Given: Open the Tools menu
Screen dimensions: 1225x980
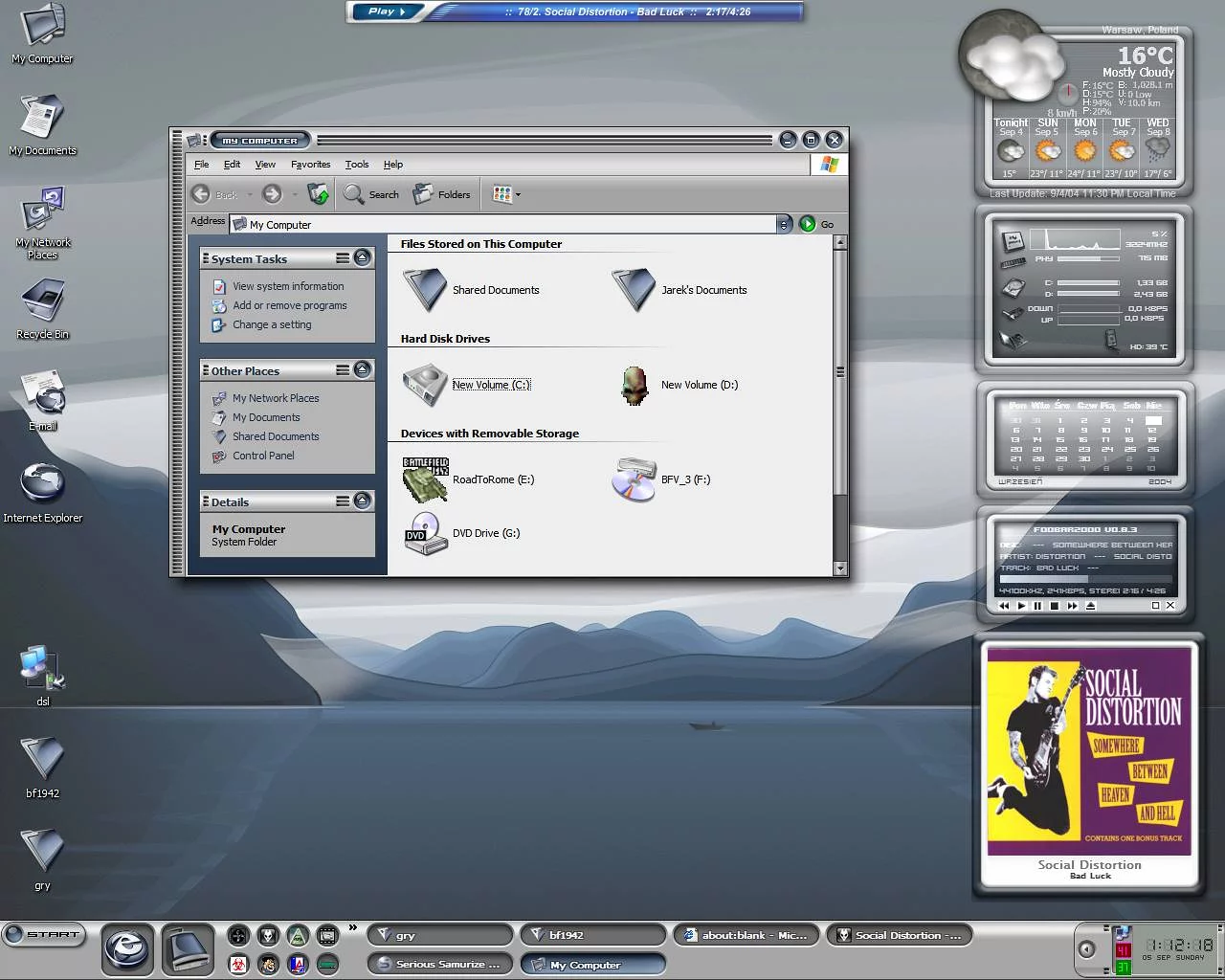Looking at the screenshot, I should [356, 165].
